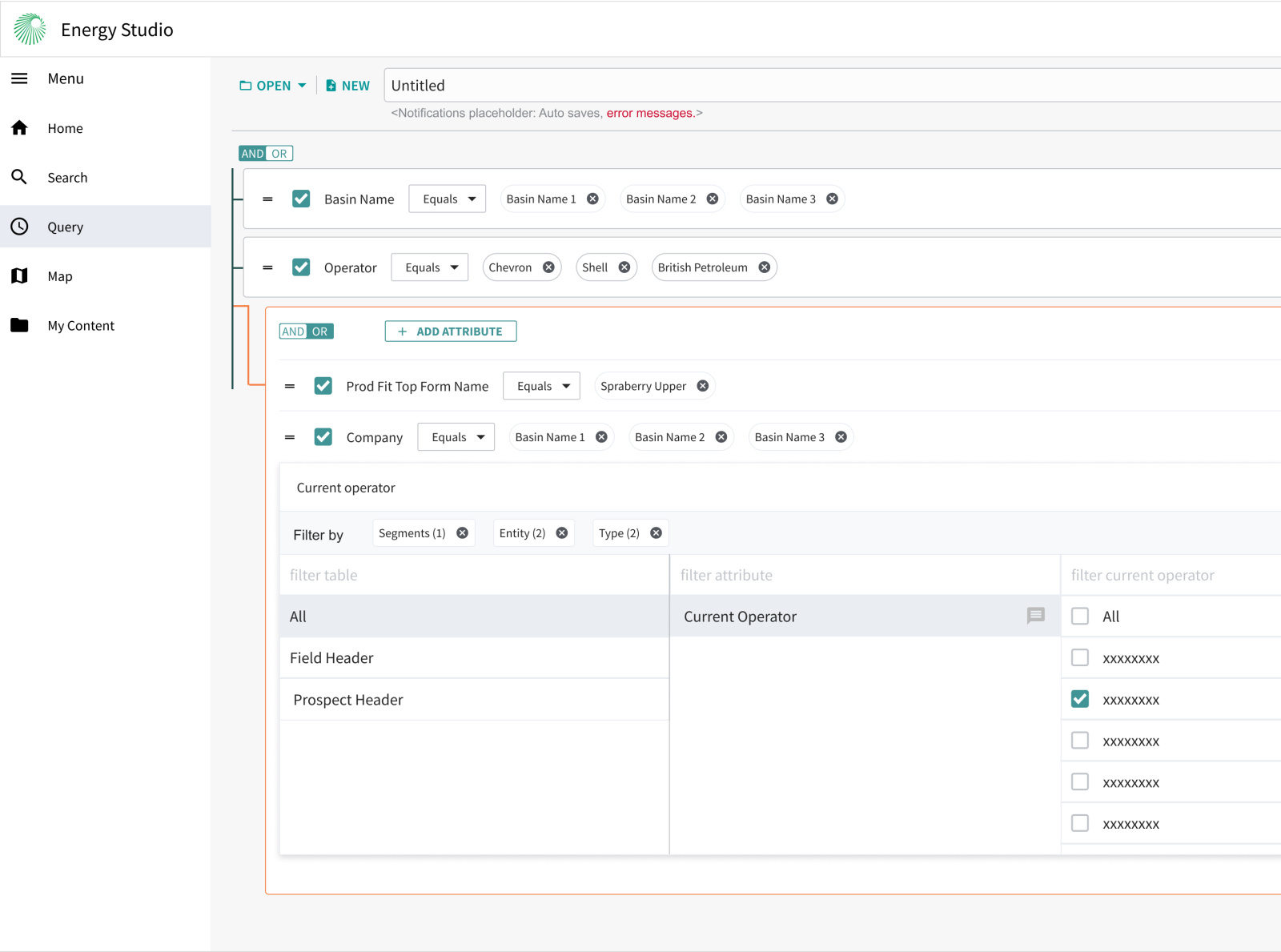
Task: Click the Untitled query name field
Action: coord(833,86)
